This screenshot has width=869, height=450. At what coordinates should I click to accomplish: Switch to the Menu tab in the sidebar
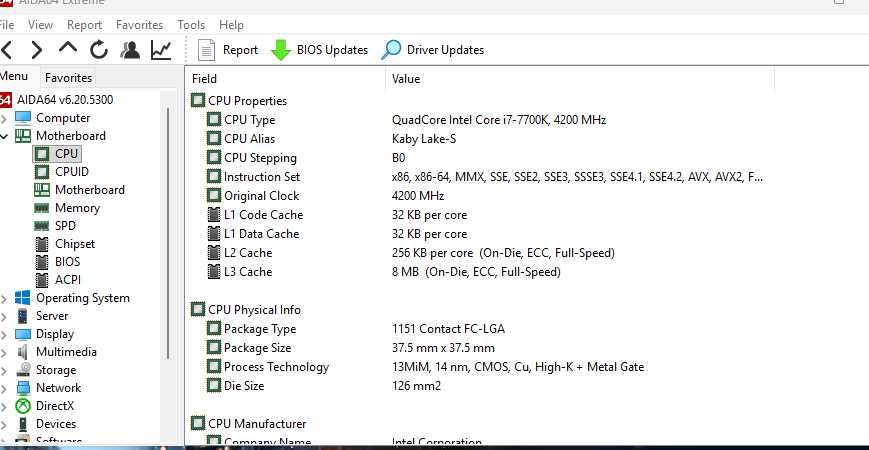[x=15, y=76]
